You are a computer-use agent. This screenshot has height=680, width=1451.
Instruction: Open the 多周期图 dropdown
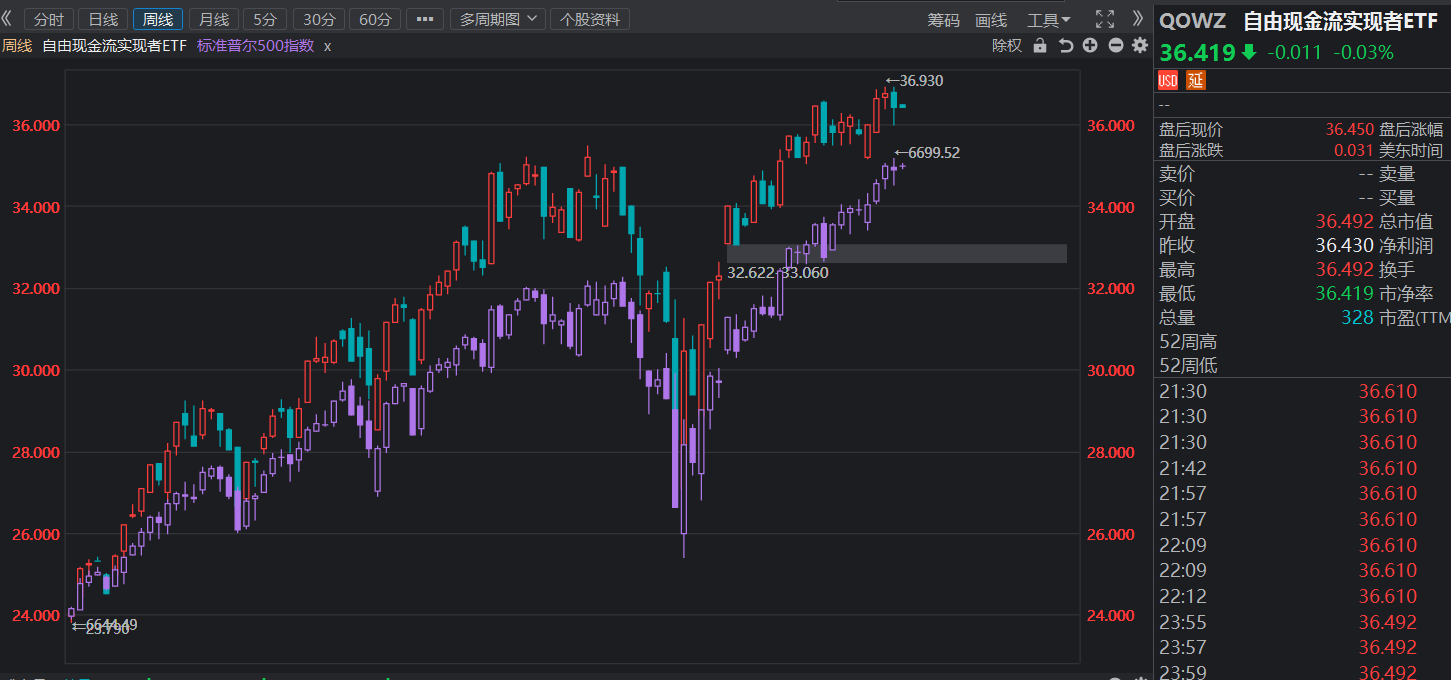click(x=497, y=19)
